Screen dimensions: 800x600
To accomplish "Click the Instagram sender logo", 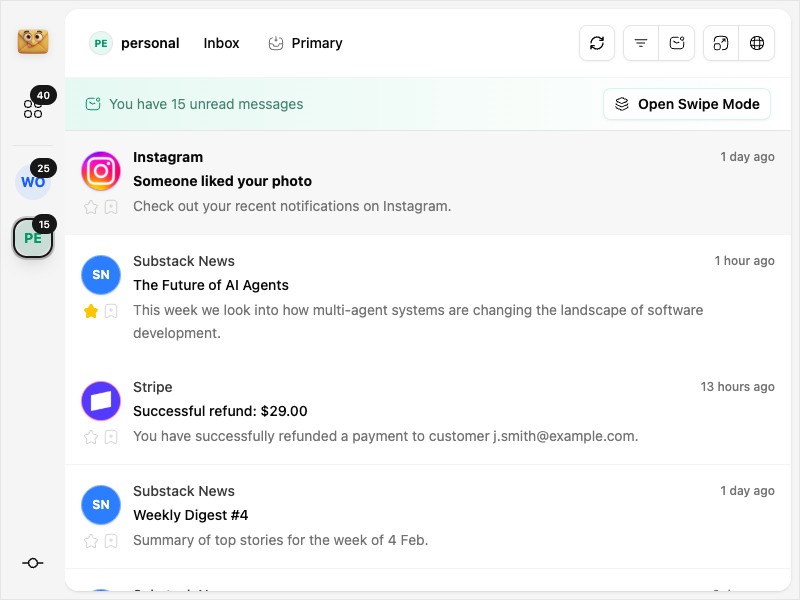I will point(101,171).
